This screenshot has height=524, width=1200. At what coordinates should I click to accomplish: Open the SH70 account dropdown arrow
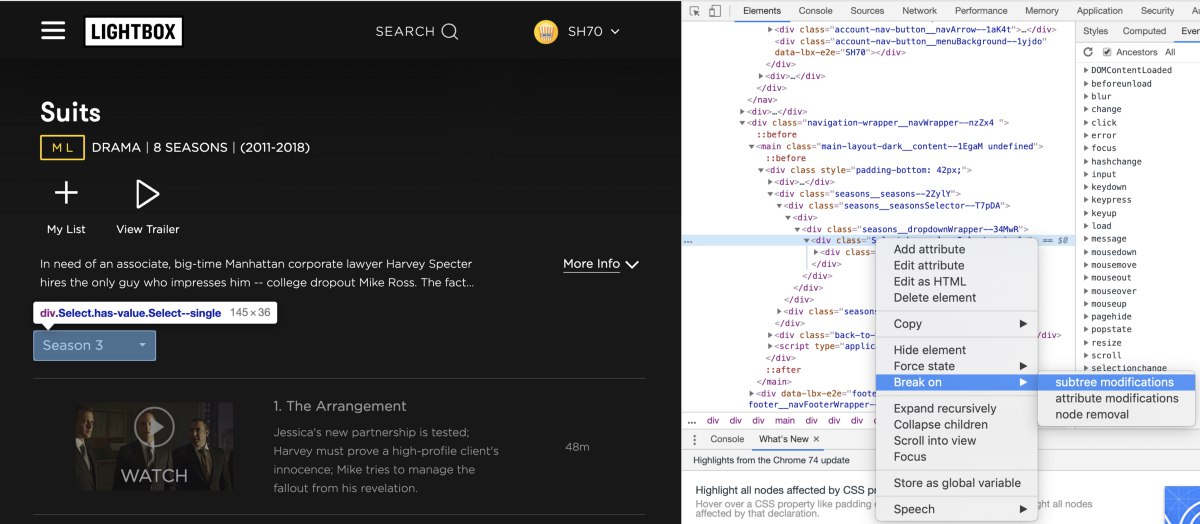(614, 32)
